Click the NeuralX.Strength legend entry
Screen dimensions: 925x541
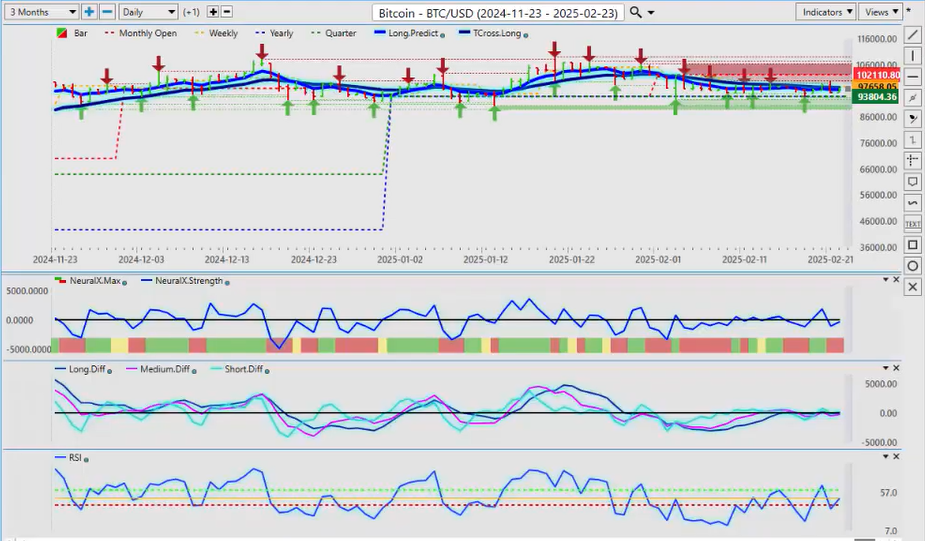click(182, 281)
